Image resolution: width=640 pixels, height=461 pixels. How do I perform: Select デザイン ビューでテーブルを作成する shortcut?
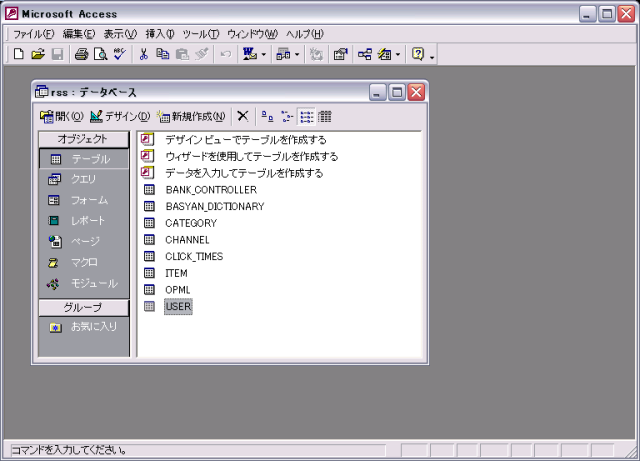click(x=234, y=140)
